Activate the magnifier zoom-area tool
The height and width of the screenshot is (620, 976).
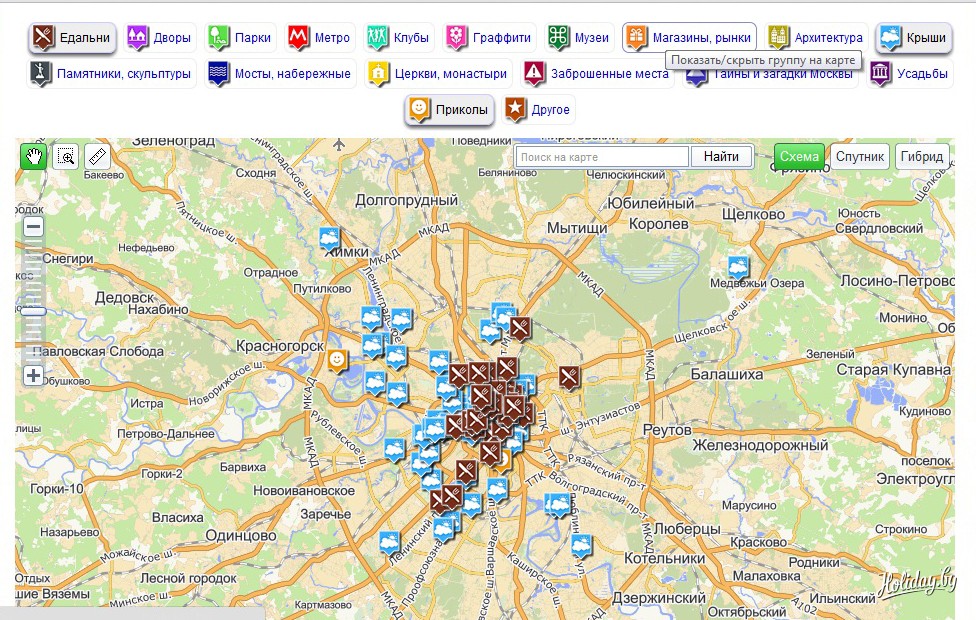click(x=66, y=156)
